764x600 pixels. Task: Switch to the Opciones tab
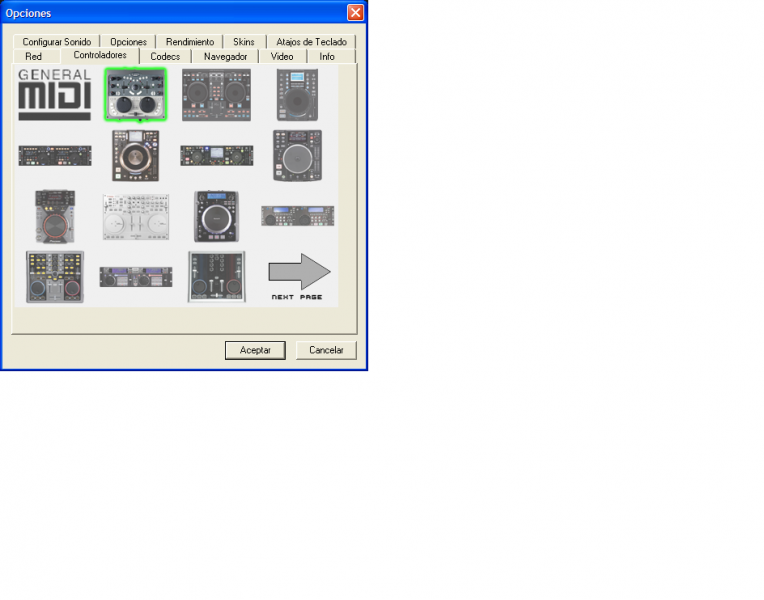tap(128, 42)
